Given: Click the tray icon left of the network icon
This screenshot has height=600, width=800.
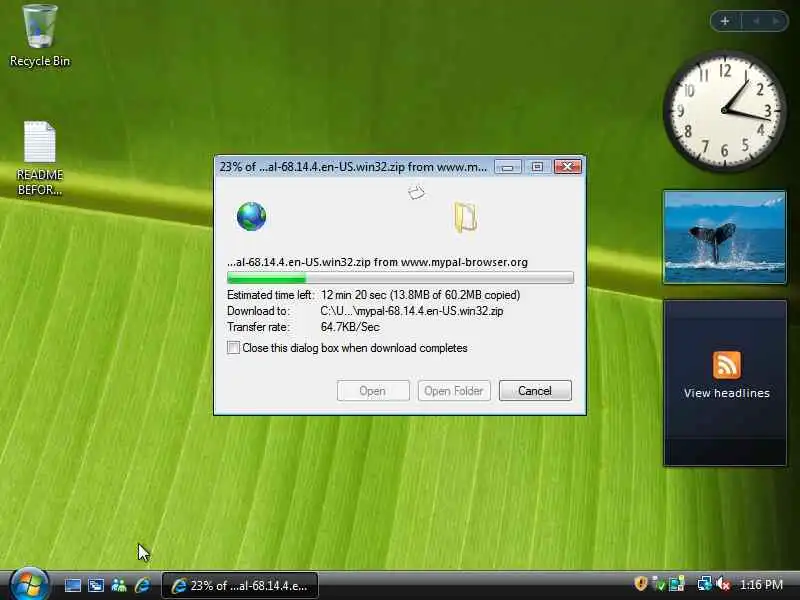Looking at the screenshot, I should point(677,584).
